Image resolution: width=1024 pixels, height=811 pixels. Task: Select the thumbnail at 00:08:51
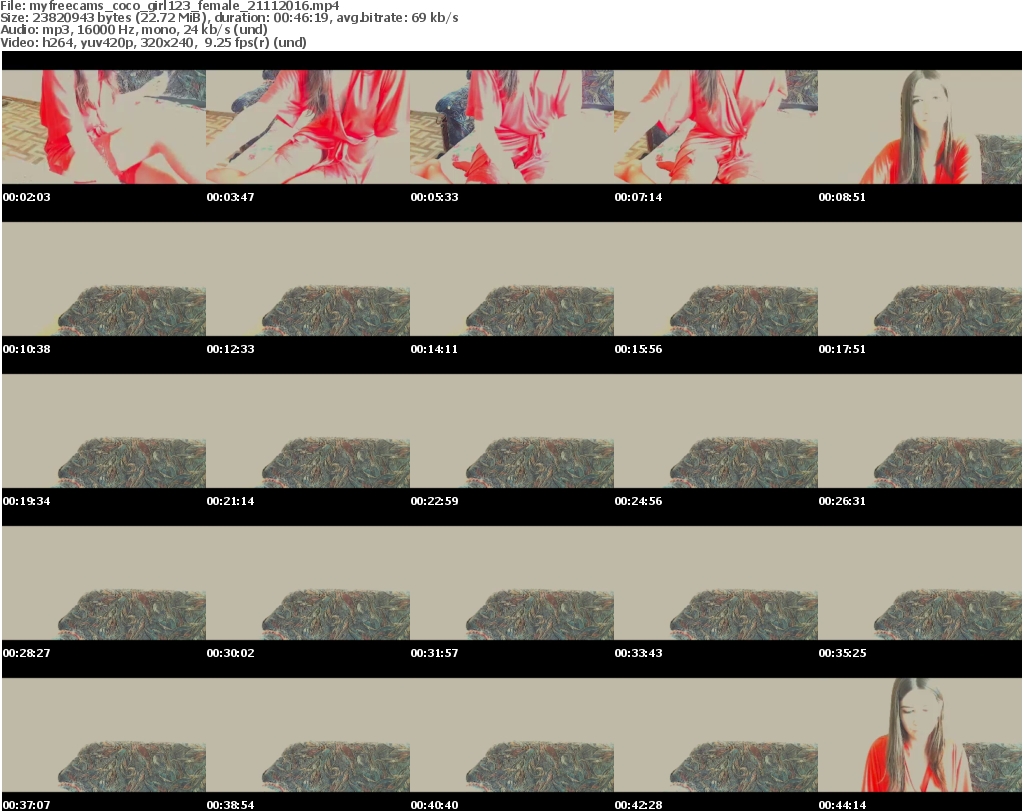click(x=920, y=127)
